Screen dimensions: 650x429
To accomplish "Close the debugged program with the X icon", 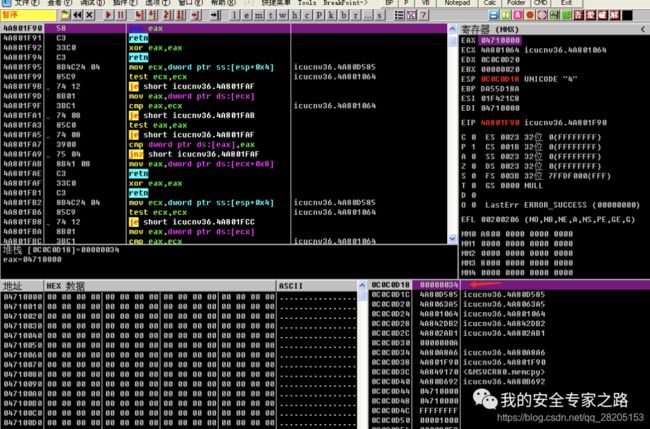I will click(89, 15).
